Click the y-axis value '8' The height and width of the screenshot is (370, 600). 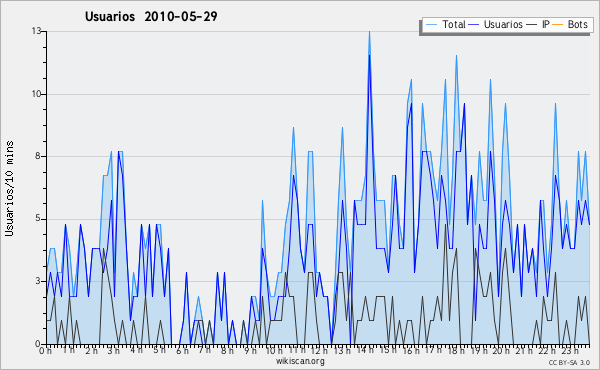(38, 156)
